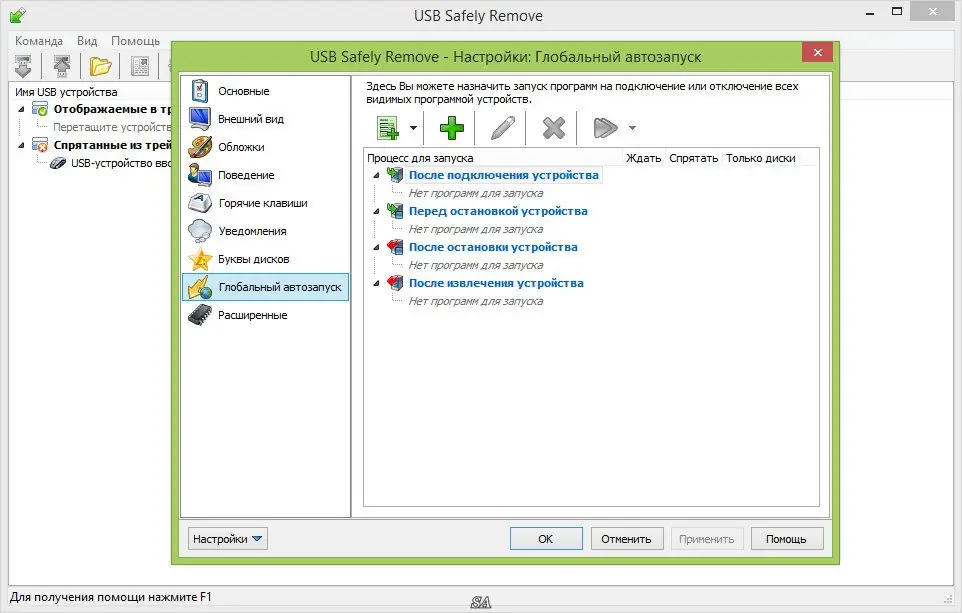Open dropdown arrow next to add-from-template icon

pos(413,128)
